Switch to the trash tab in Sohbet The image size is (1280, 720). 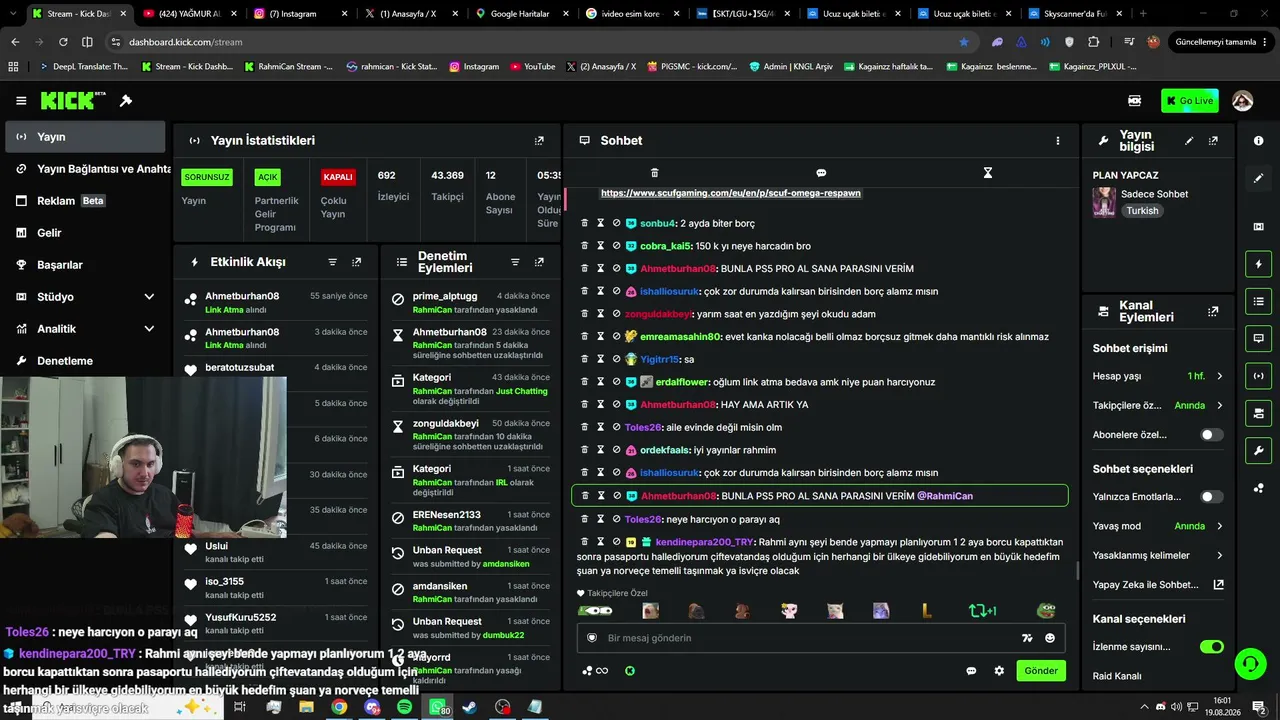[x=654, y=173]
